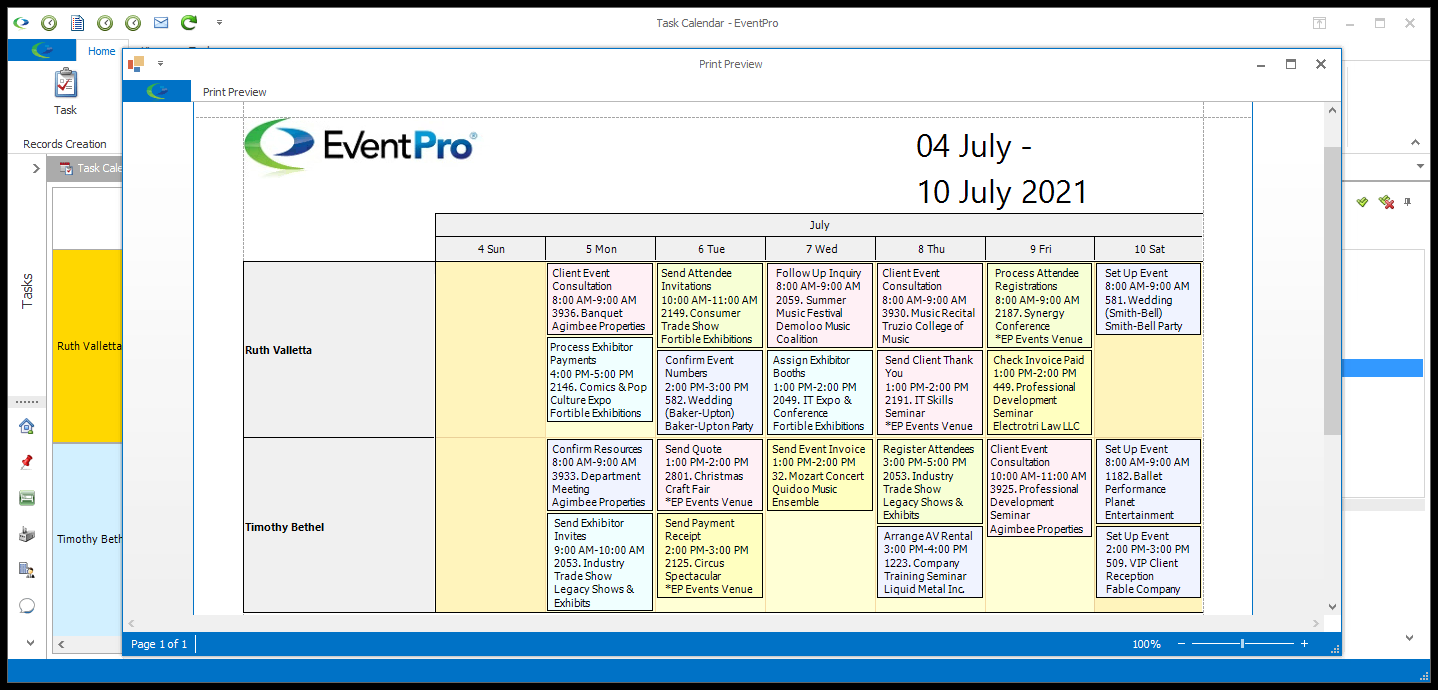The height and width of the screenshot is (690, 1438).
Task: Click the Send Payment Receipt appointment
Action: [x=710, y=555]
